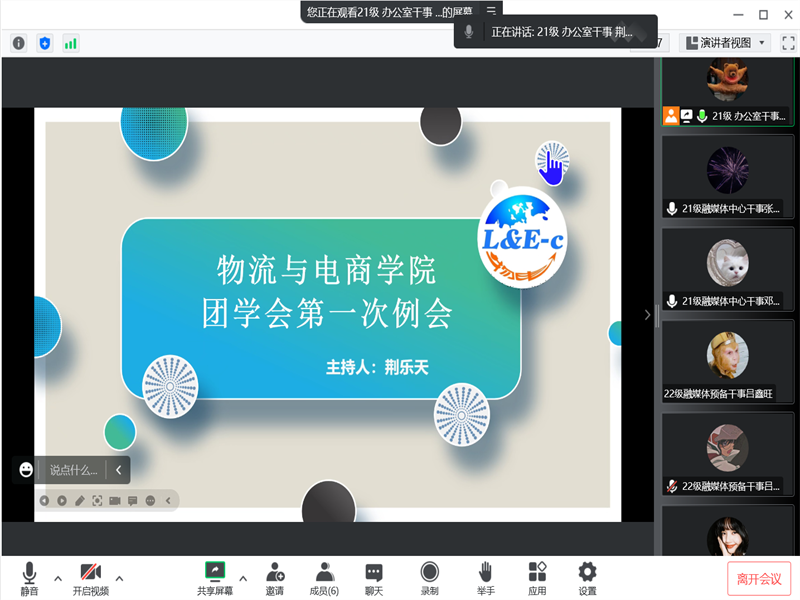
Task: Start recording with the 录制 icon
Action: pos(429,577)
